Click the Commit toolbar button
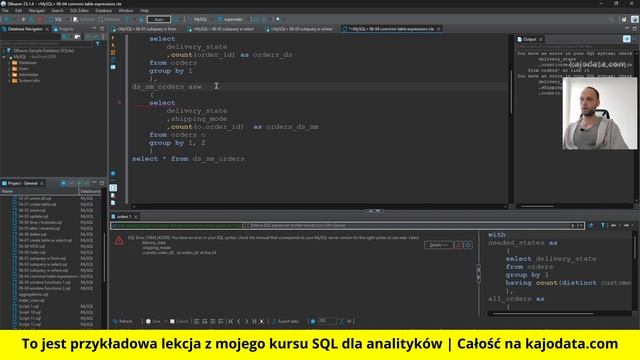This screenshot has height=360, width=640. click(x=84, y=19)
